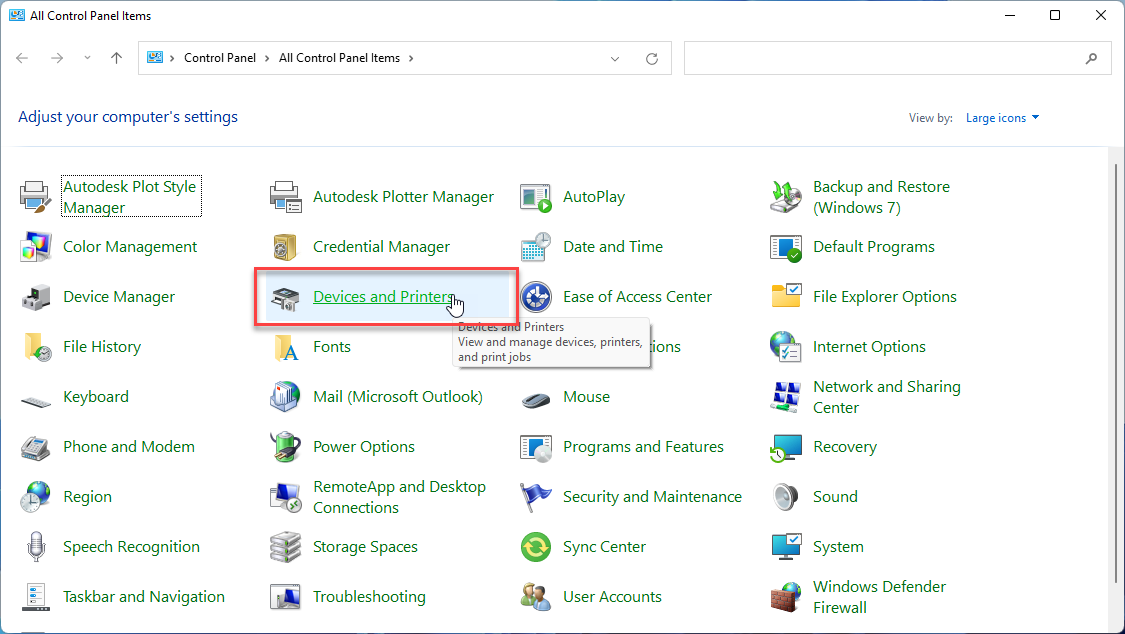Screen dimensions: 1125x634
Task: Click the Region globe icon
Action: (x=35, y=496)
